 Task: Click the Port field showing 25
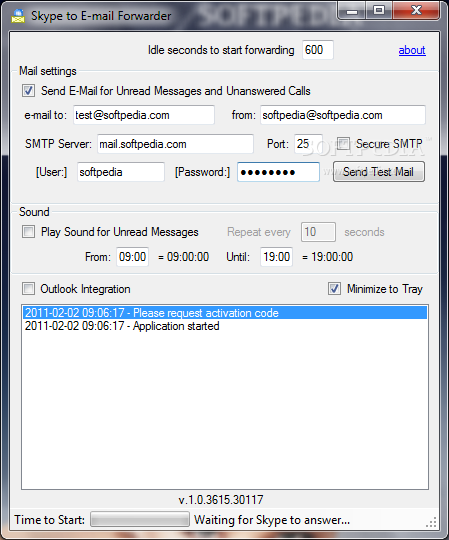[x=309, y=144]
